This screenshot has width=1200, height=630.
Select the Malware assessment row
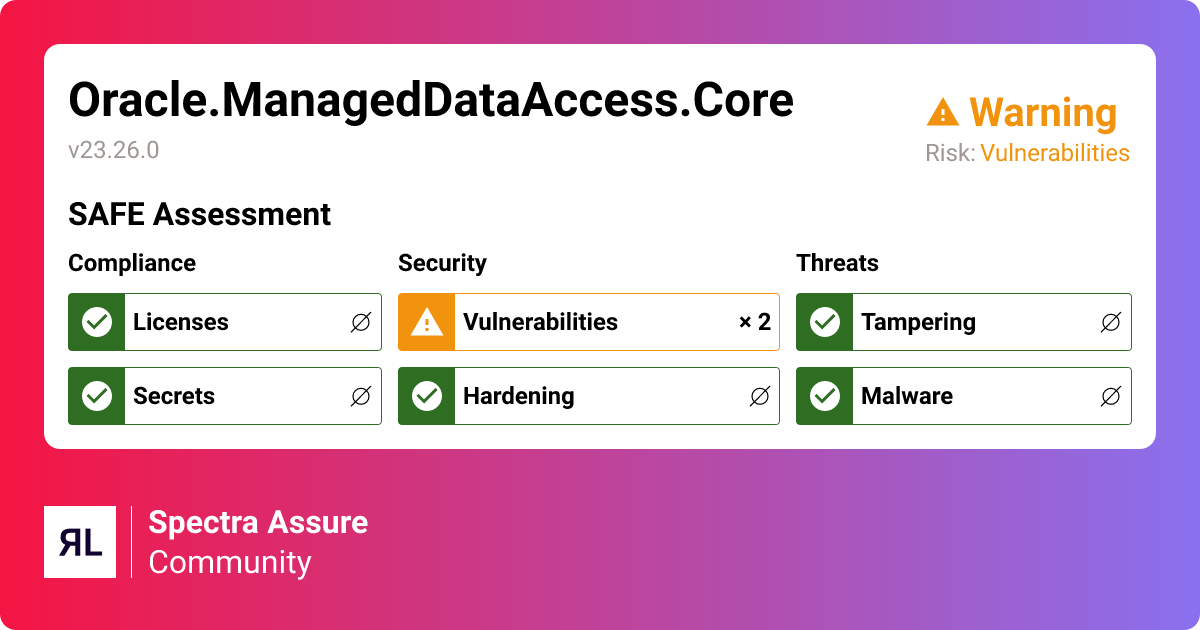[x=963, y=396]
